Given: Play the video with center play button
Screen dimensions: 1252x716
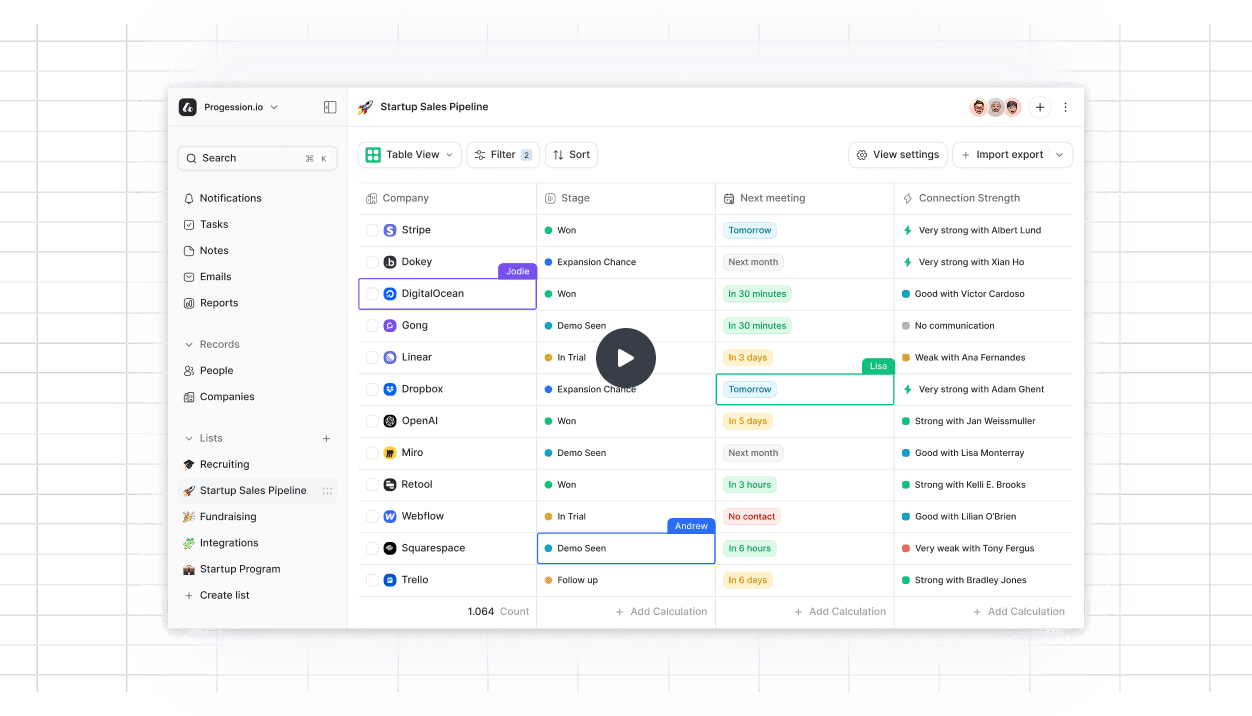Looking at the screenshot, I should (x=626, y=358).
